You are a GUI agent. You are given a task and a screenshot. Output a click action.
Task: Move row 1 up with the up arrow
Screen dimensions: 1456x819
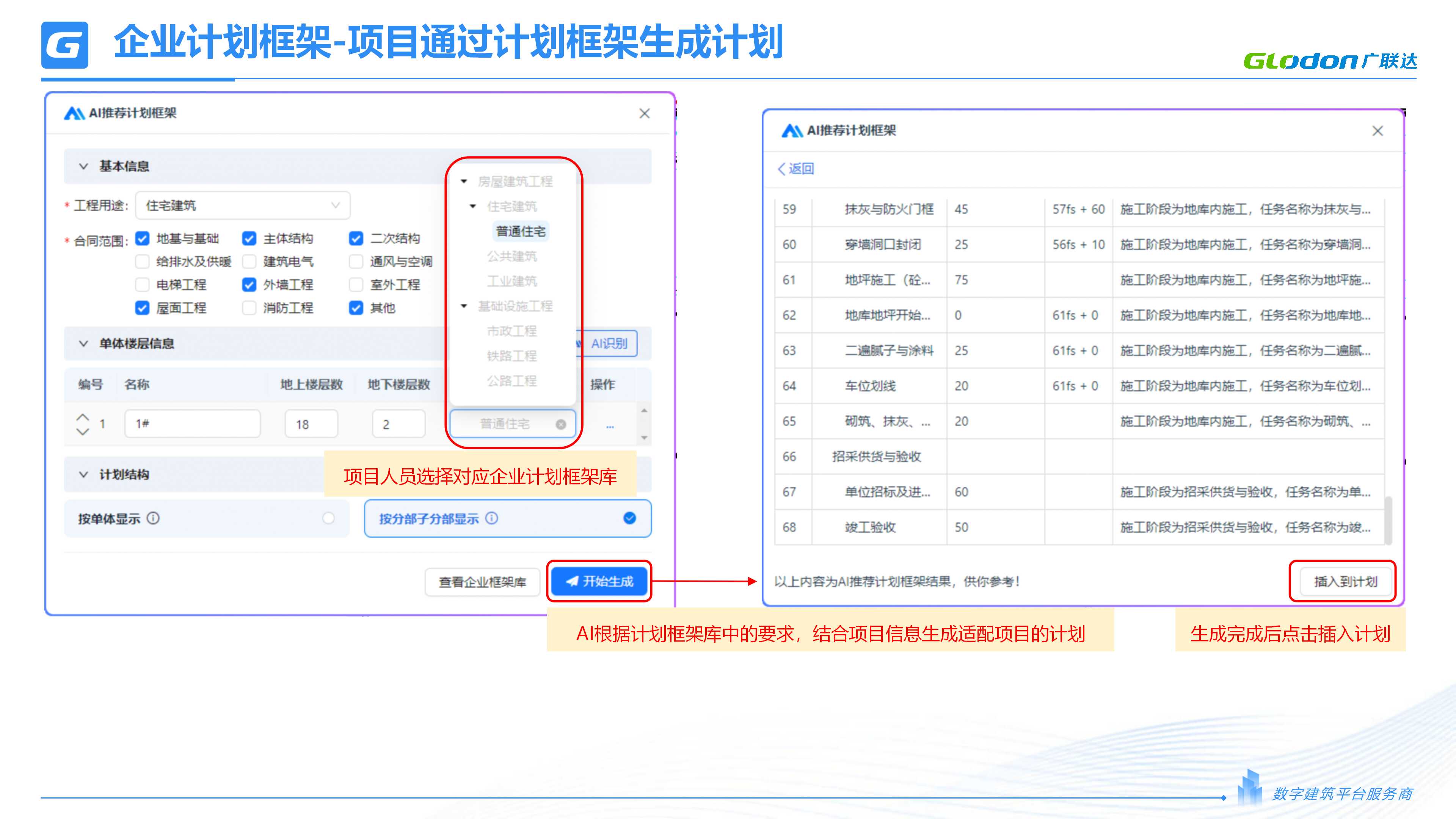point(83,417)
